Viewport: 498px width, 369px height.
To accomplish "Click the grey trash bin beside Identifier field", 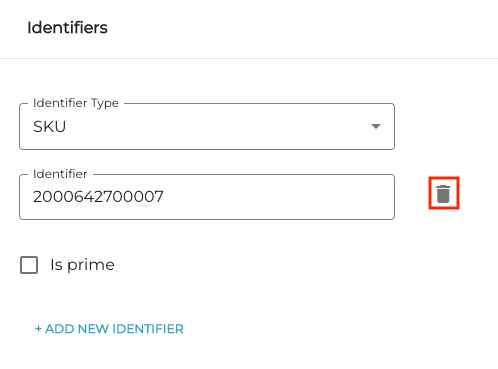I will tap(443, 194).
